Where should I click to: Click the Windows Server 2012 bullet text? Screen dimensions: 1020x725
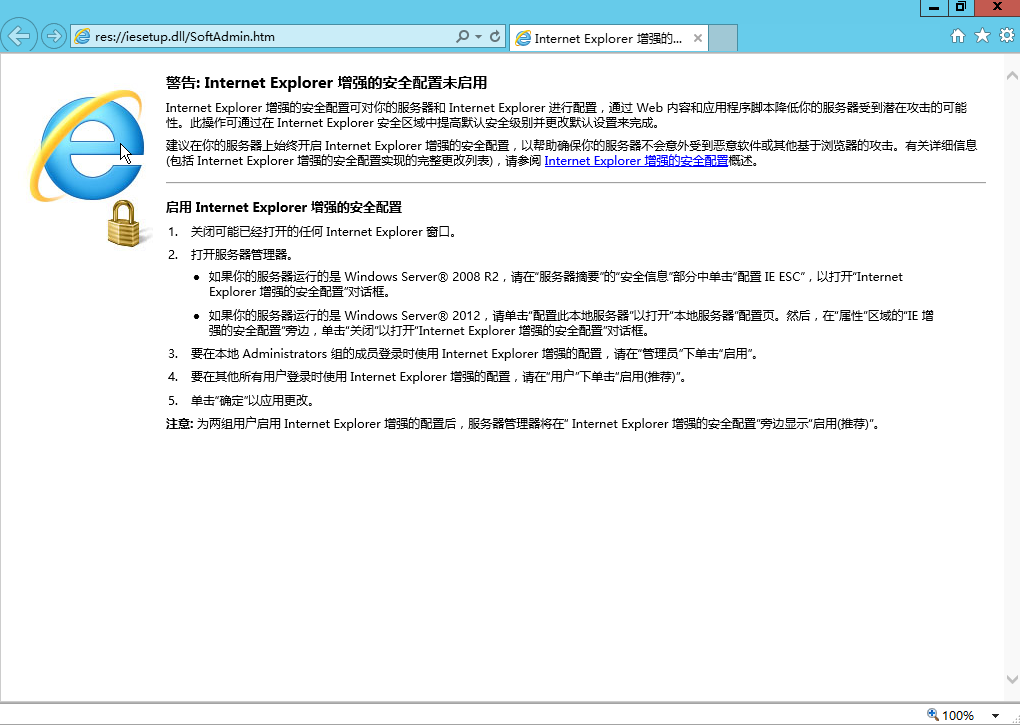(571, 323)
